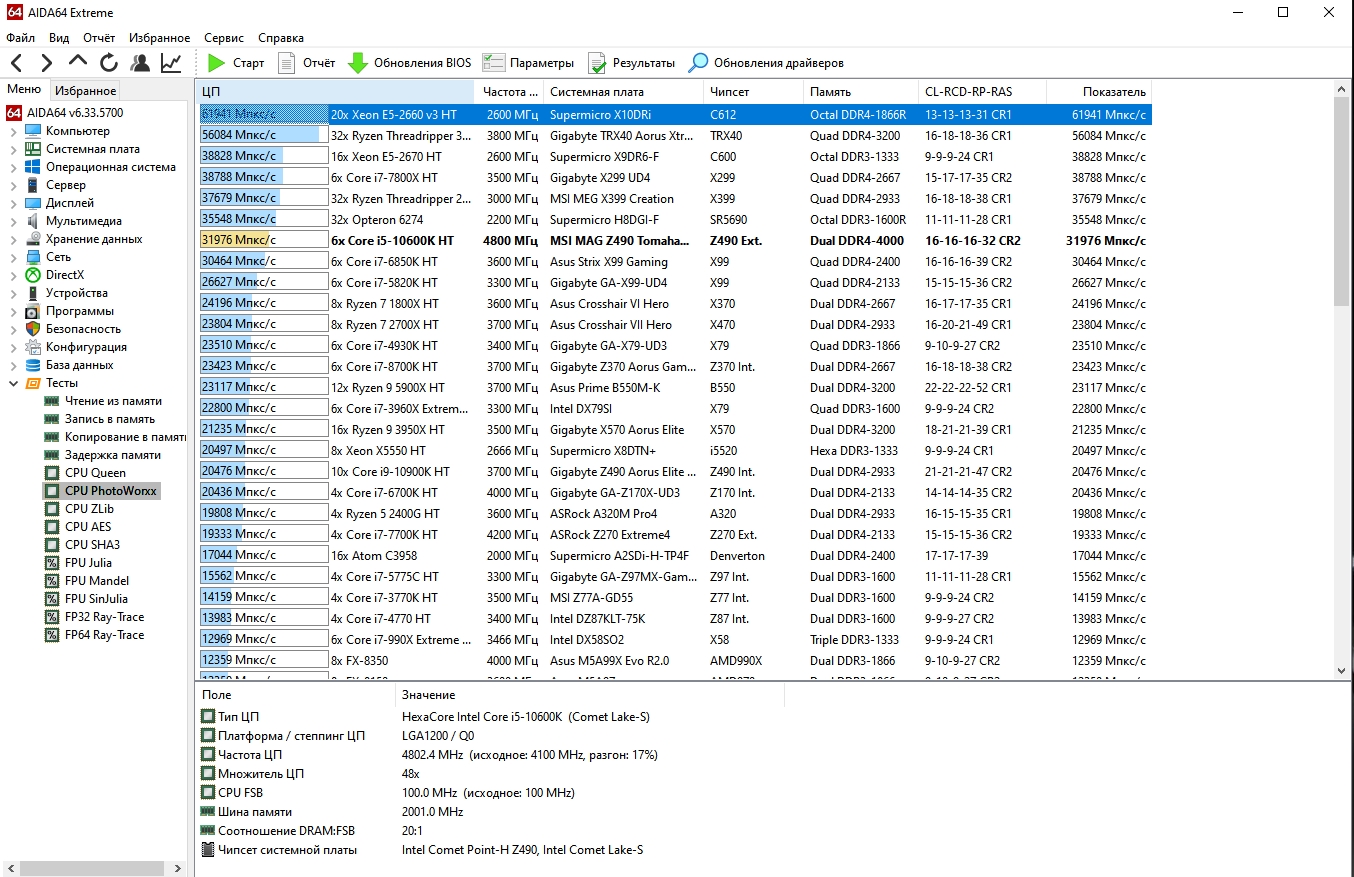Viewport: 1354px width, 877px height.
Task: Select the FP64 Ray-Trace test
Action: (x=104, y=635)
